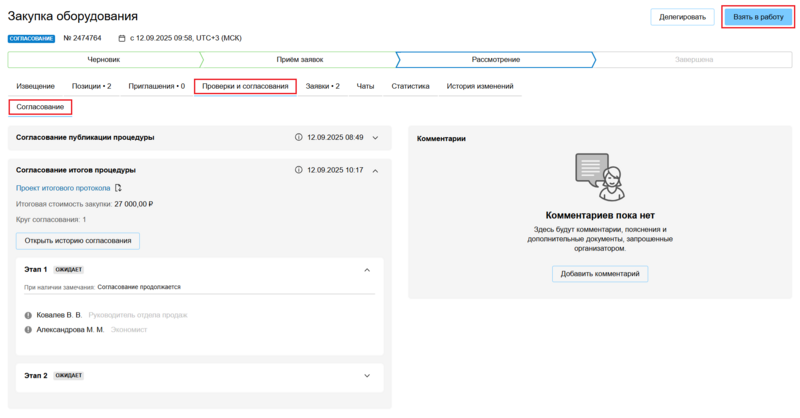Screen dimensions: 800x418
Task: Click the status icon beside Ковалев В. В.
Action: pos(28,315)
